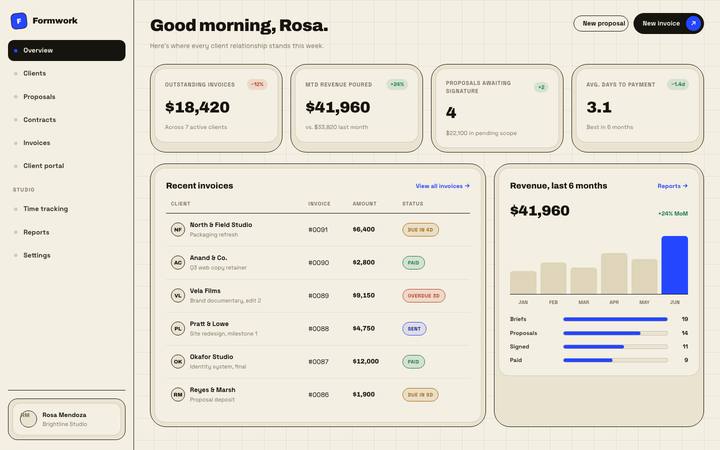Follow the View all invoices link
The width and height of the screenshot is (720, 450).
click(x=442, y=186)
